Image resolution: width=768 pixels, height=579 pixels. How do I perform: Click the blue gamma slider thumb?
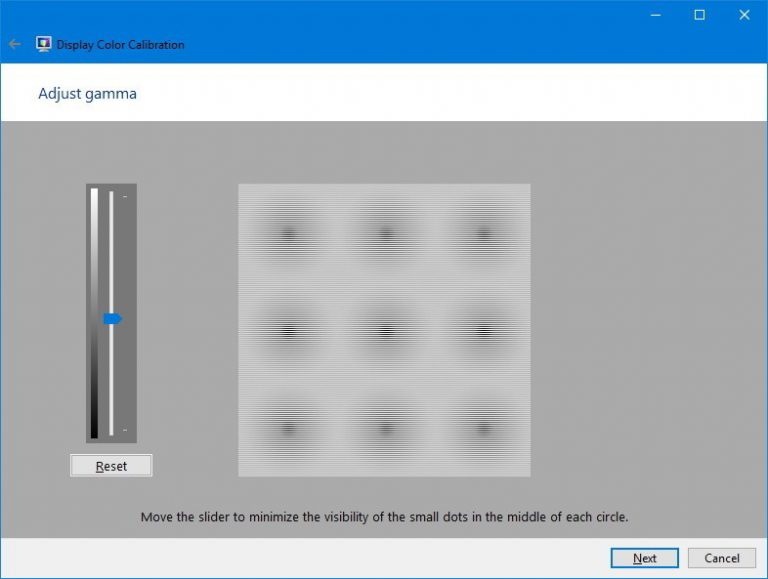(x=112, y=319)
